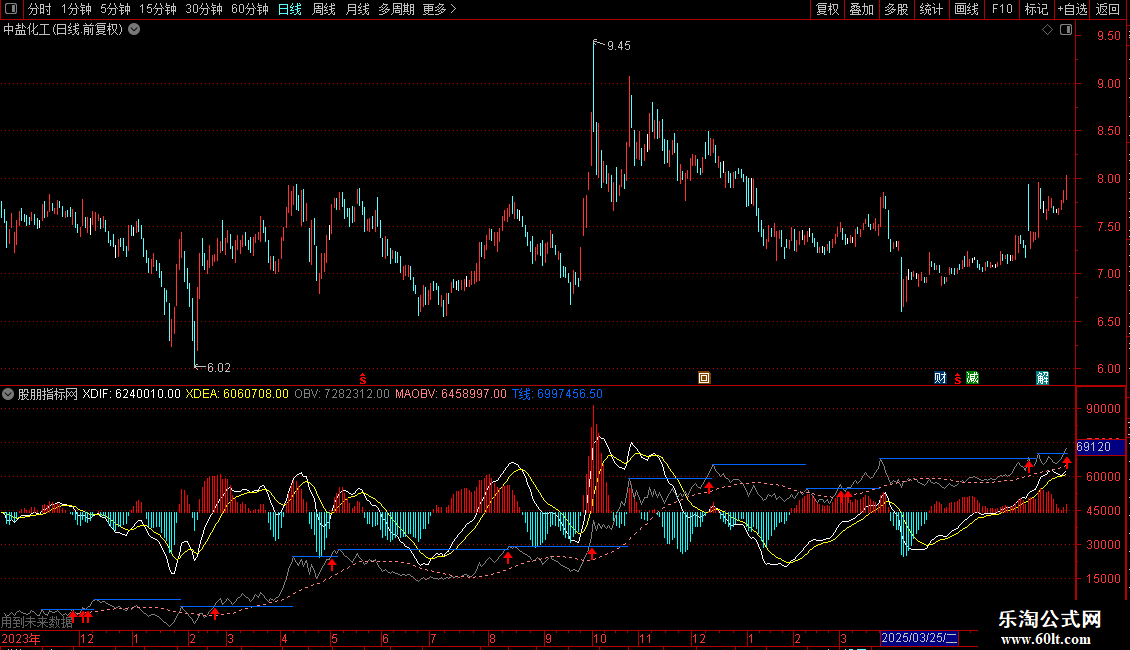Click the 9.50 price axis label

point(1108,35)
